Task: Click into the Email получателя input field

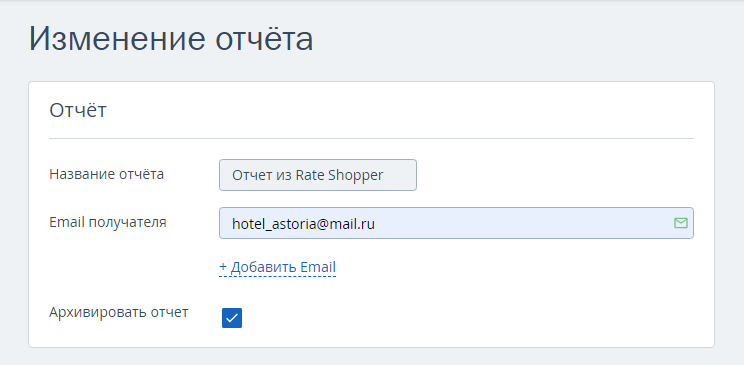Action: pyautogui.click(x=456, y=223)
